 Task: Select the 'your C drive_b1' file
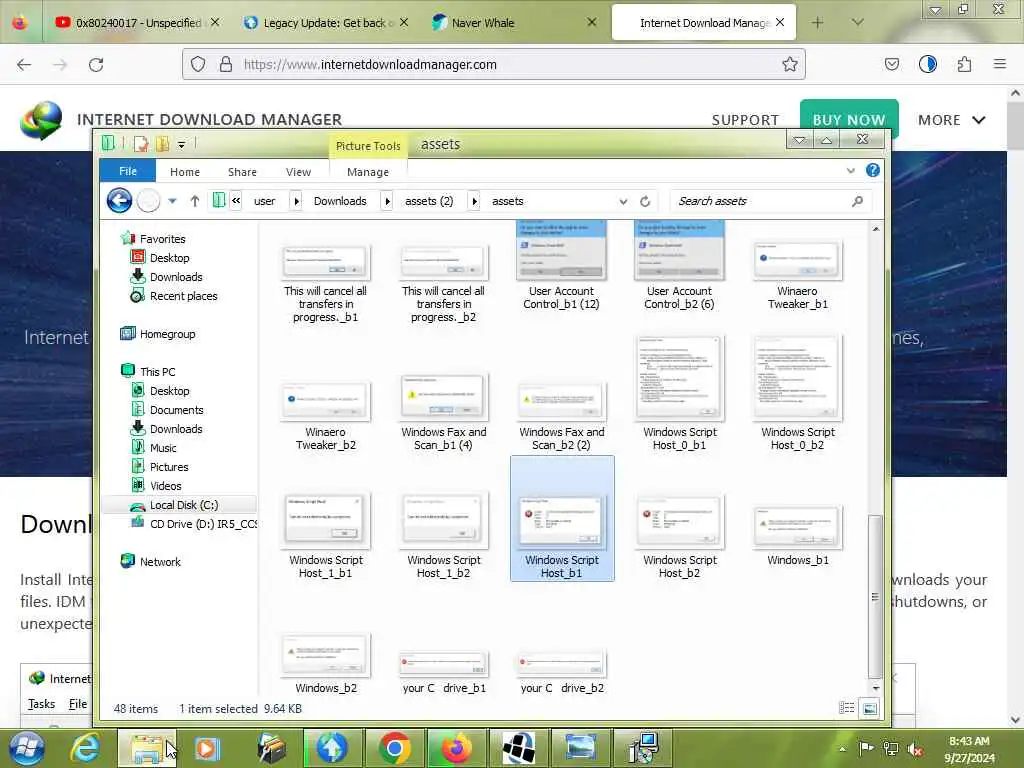pyautogui.click(x=443, y=671)
